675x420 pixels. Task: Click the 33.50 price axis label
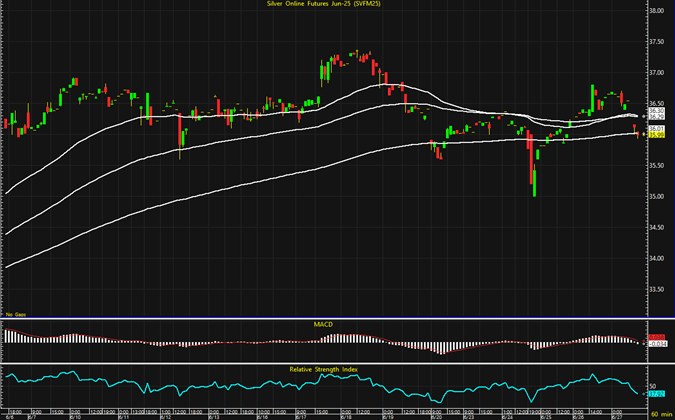(x=657, y=289)
